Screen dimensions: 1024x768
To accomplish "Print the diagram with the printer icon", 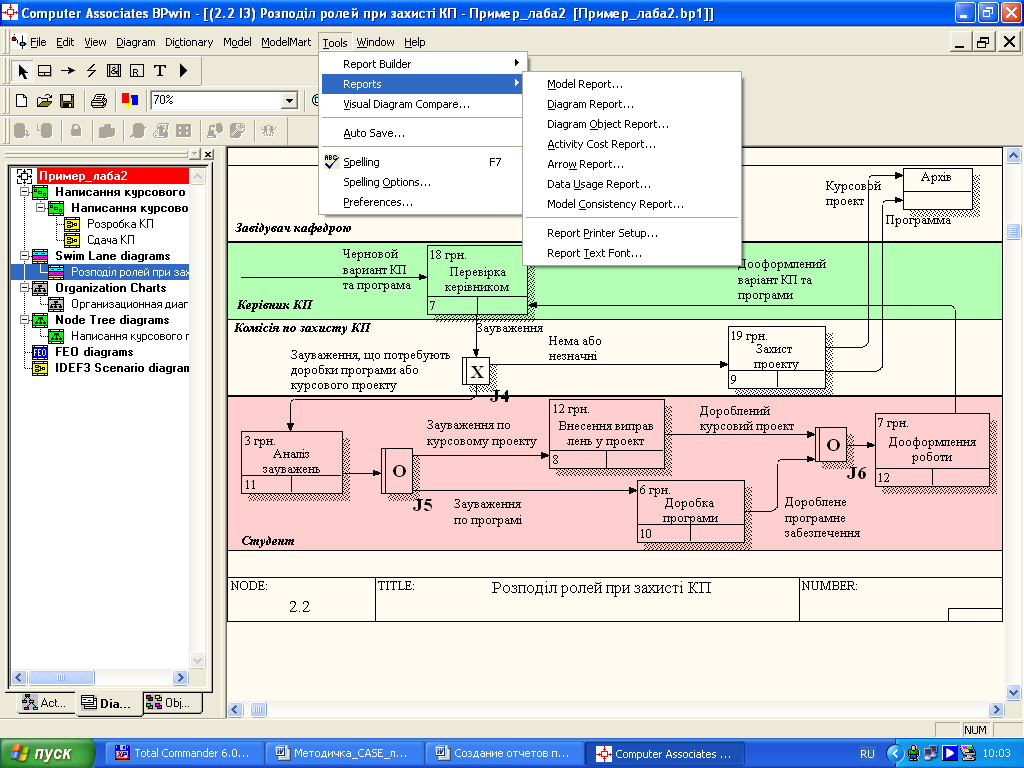I will [99, 101].
